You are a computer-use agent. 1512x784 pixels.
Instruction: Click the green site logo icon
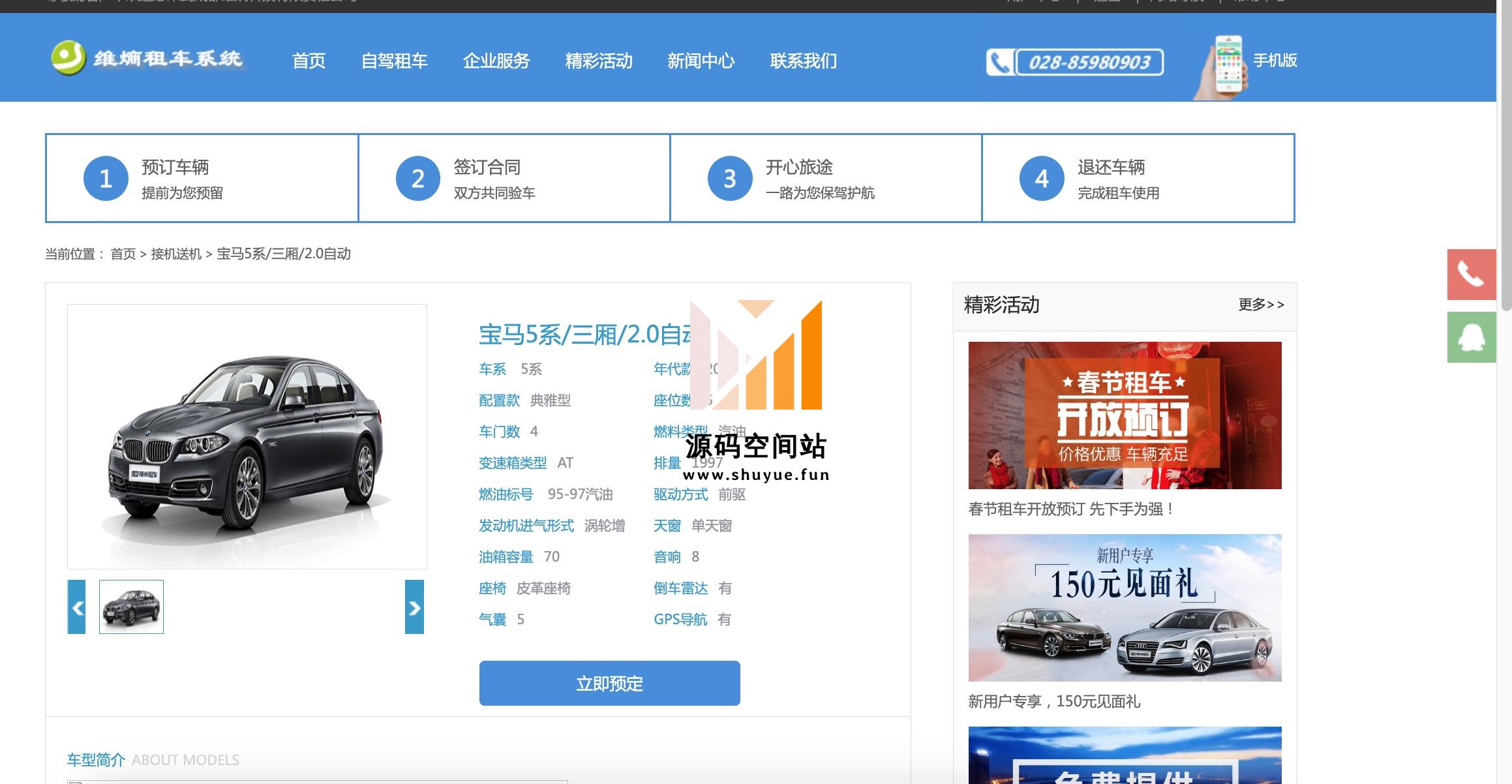tap(69, 58)
